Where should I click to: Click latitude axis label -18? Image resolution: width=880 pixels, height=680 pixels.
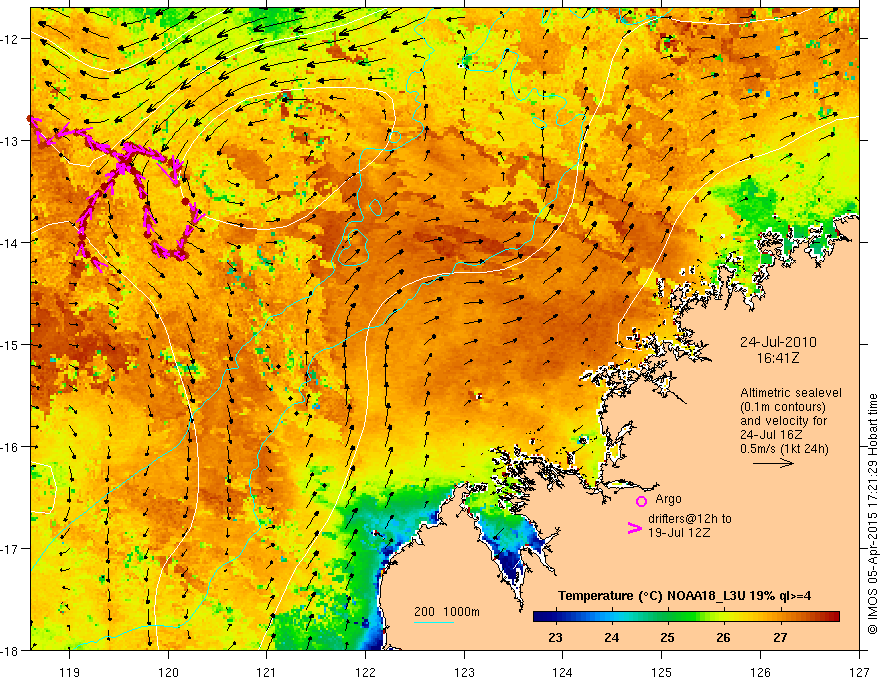10,651
